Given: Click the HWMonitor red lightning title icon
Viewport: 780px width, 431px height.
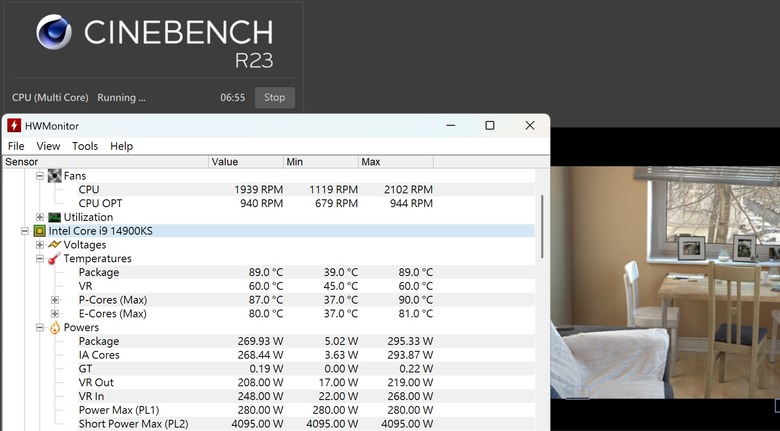Looking at the screenshot, I should tap(14, 125).
